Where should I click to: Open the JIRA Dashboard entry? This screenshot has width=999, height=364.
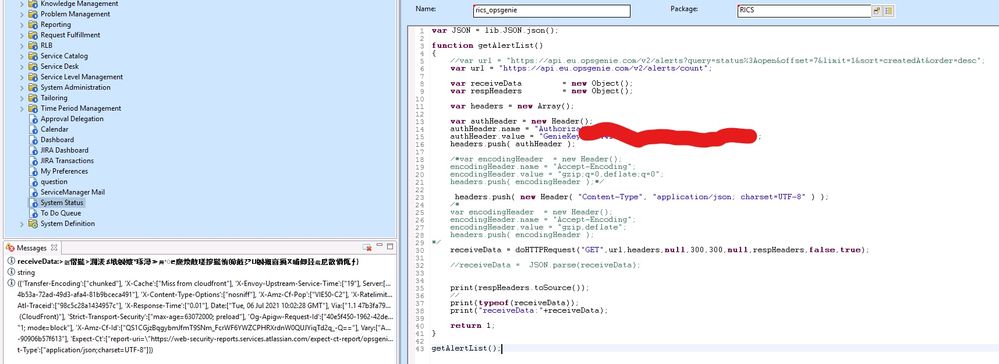click(x=64, y=150)
